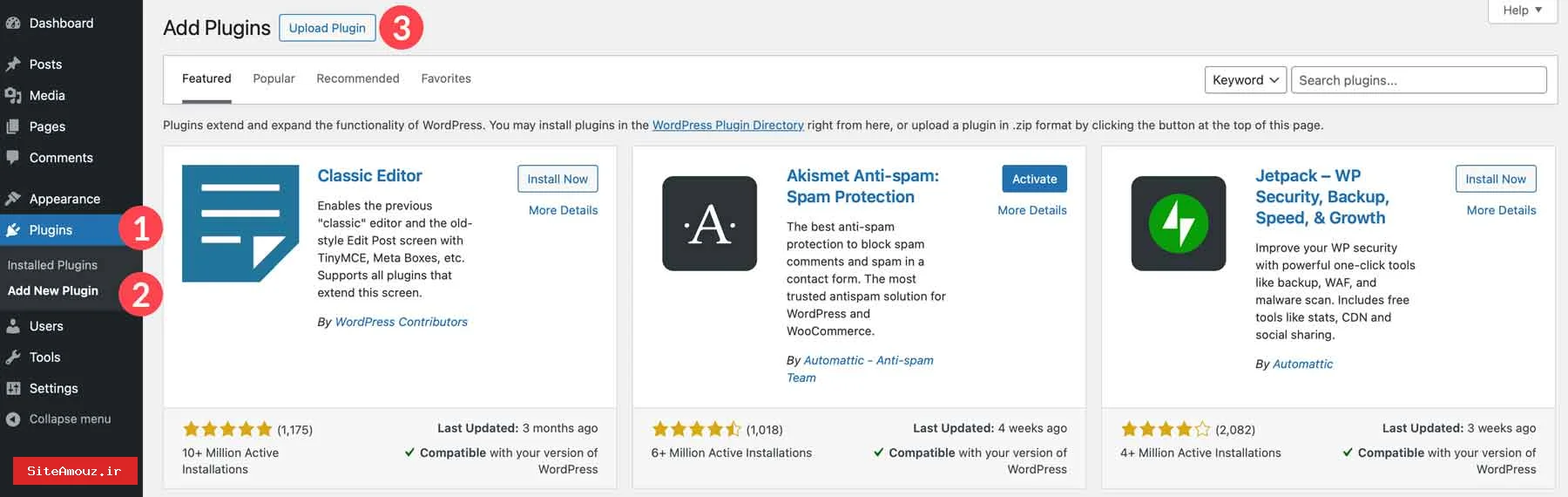Viewport: 1568px width, 497px height.
Task: Open the Favorites tab
Action: (445, 78)
